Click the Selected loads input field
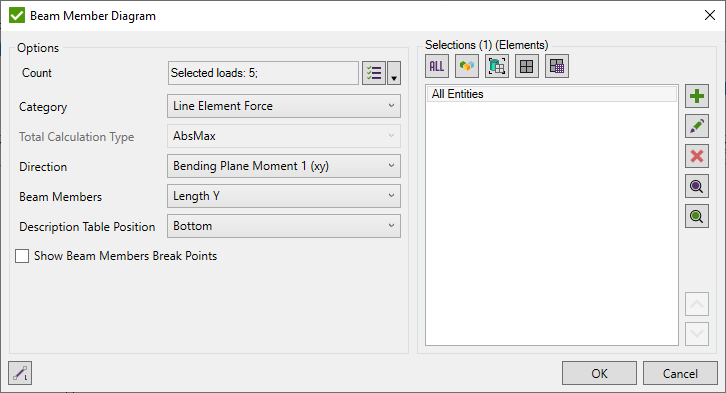This screenshot has height=393, width=726. coord(263,73)
